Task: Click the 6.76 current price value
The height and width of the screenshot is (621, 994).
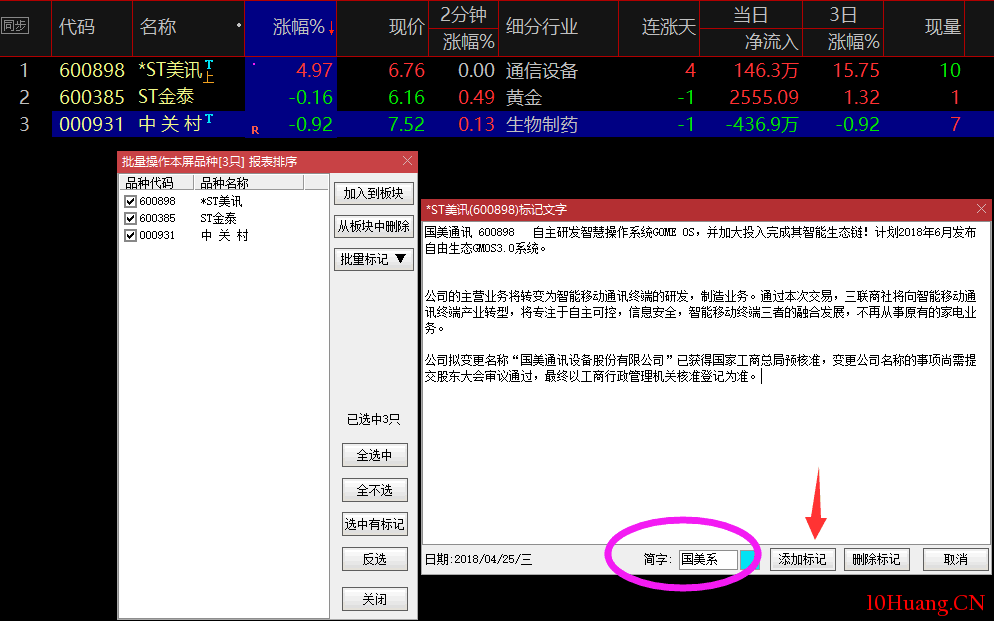Action: tap(406, 70)
